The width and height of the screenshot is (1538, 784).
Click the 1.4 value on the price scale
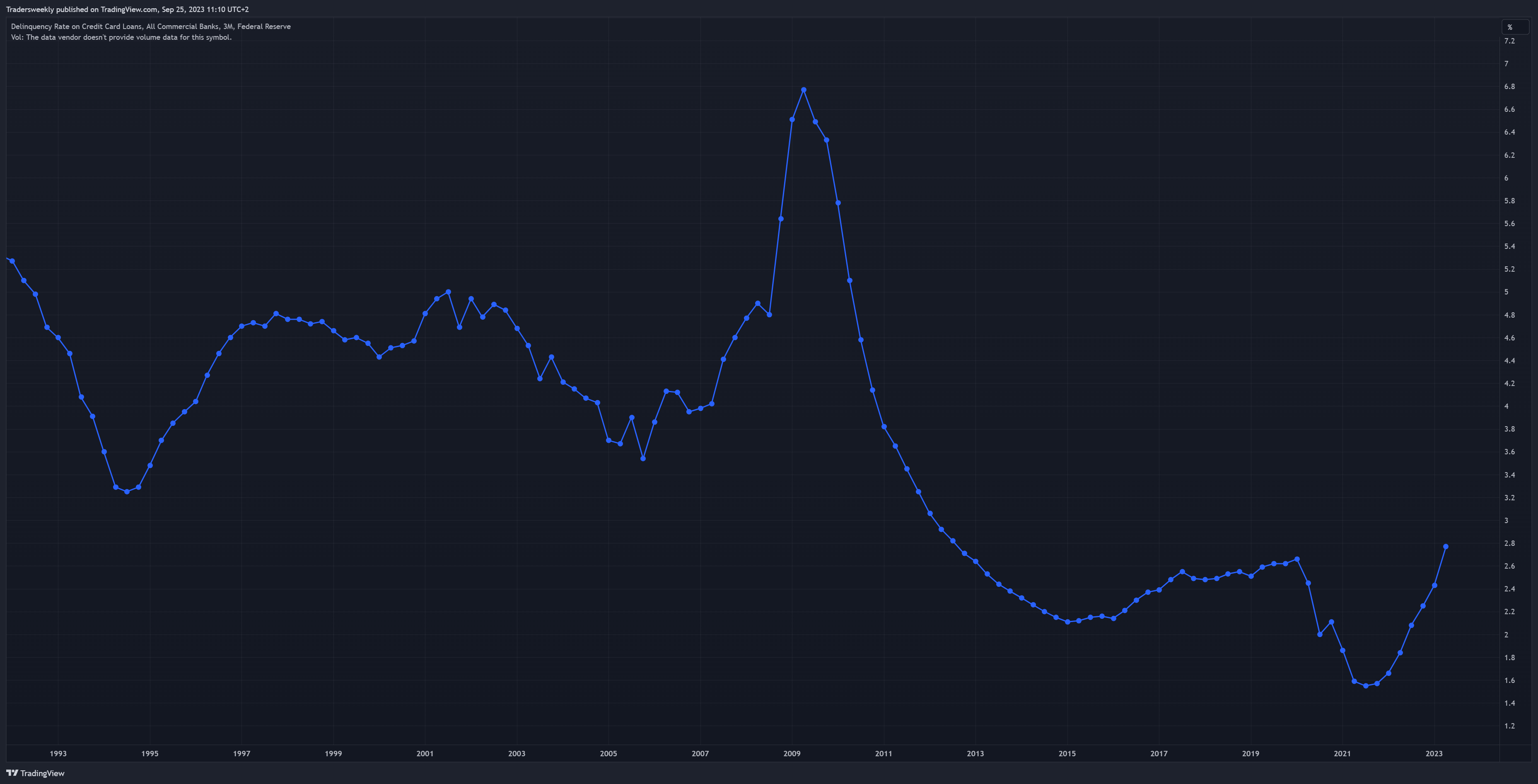coord(1509,703)
